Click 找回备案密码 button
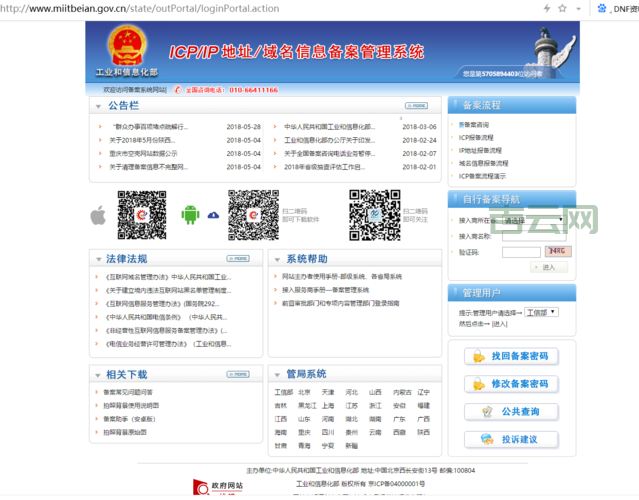 click(511, 356)
